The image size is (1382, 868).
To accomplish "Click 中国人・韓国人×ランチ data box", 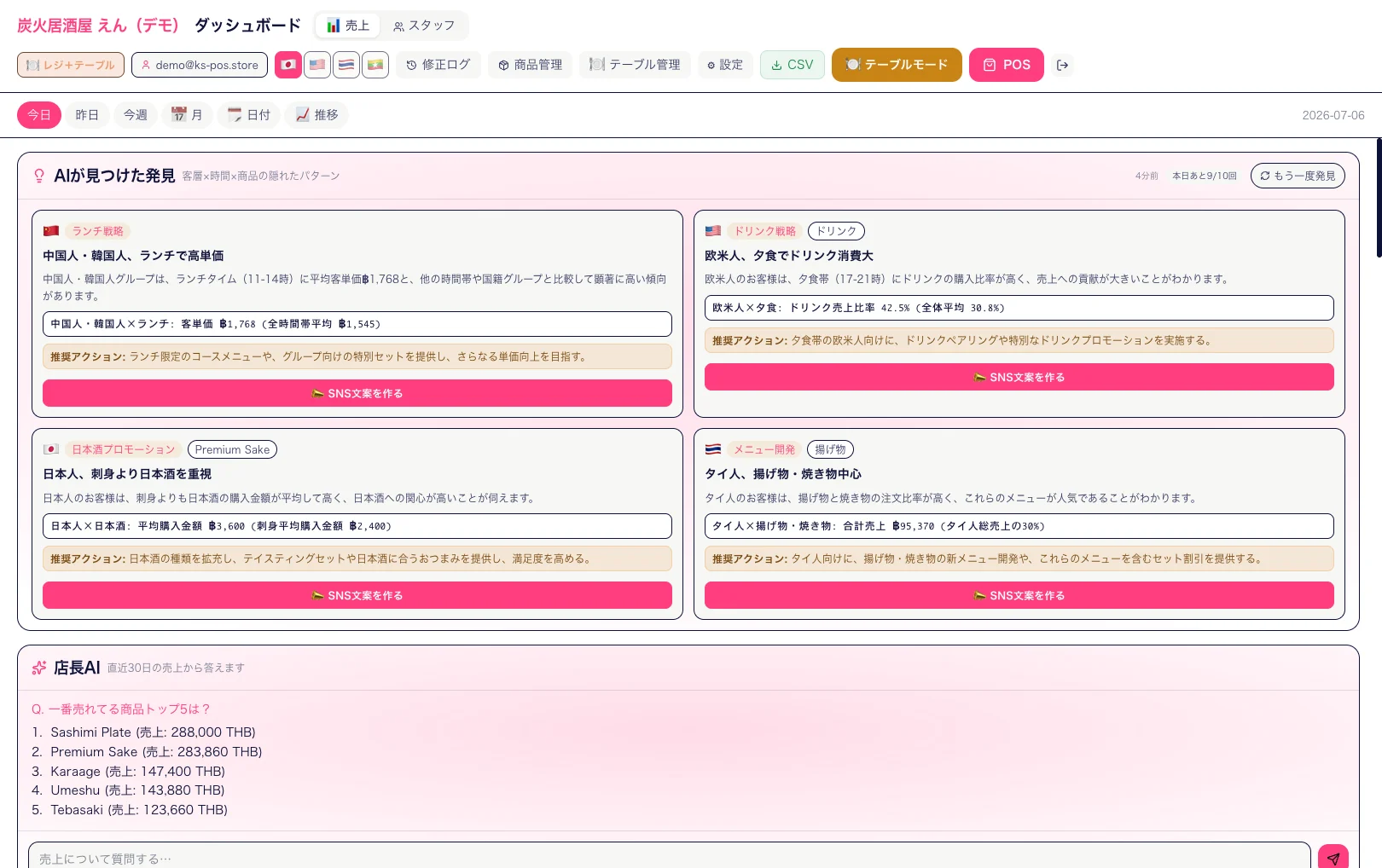I will coord(357,324).
